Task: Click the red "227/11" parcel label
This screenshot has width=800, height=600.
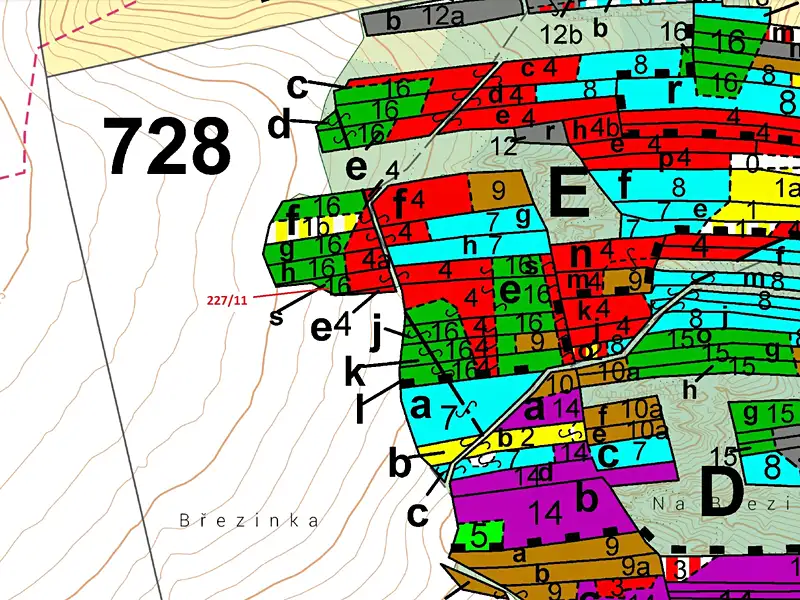Action: (x=227, y=301)
